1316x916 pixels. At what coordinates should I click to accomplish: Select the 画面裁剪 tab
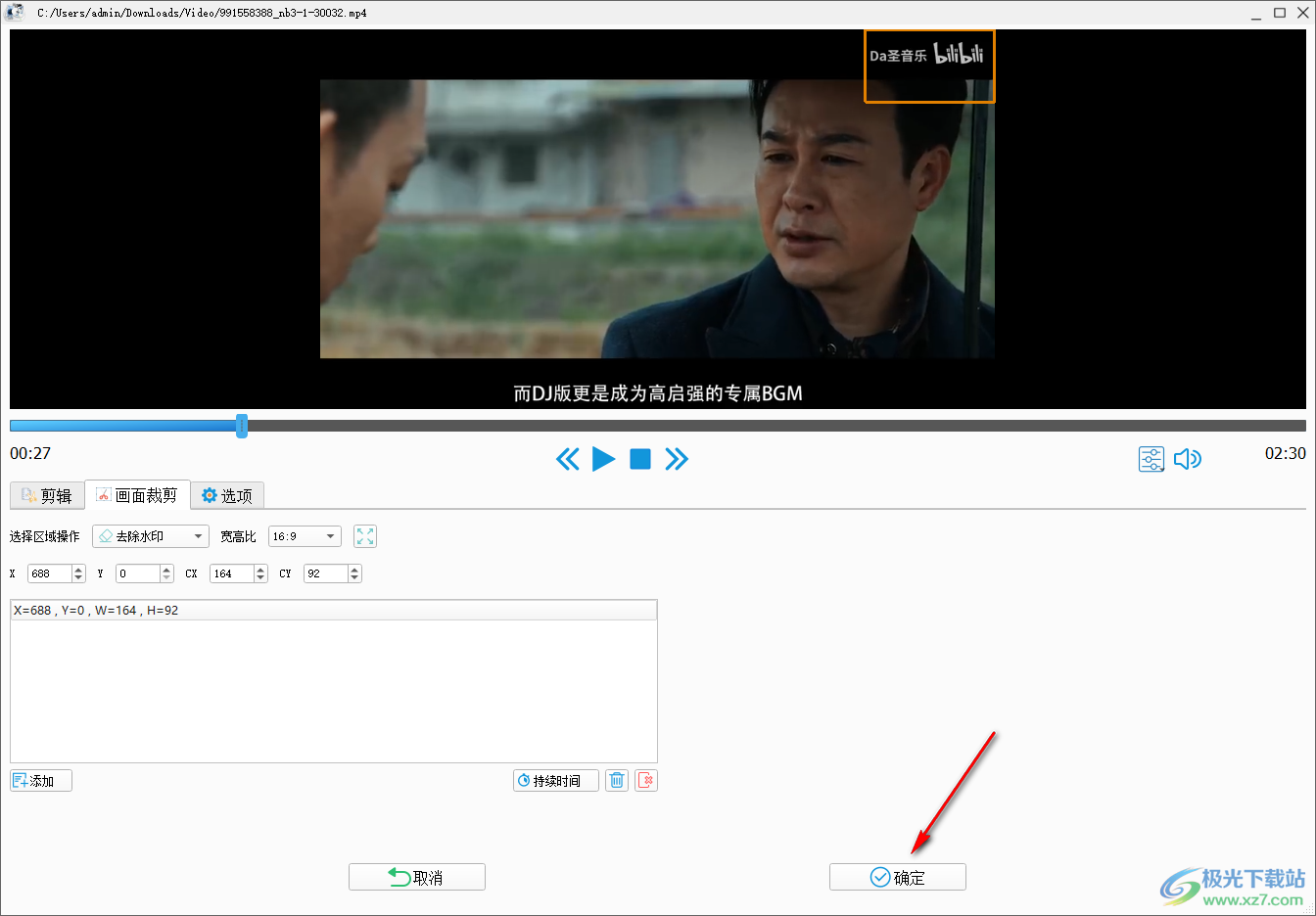(x=137, y=495)
